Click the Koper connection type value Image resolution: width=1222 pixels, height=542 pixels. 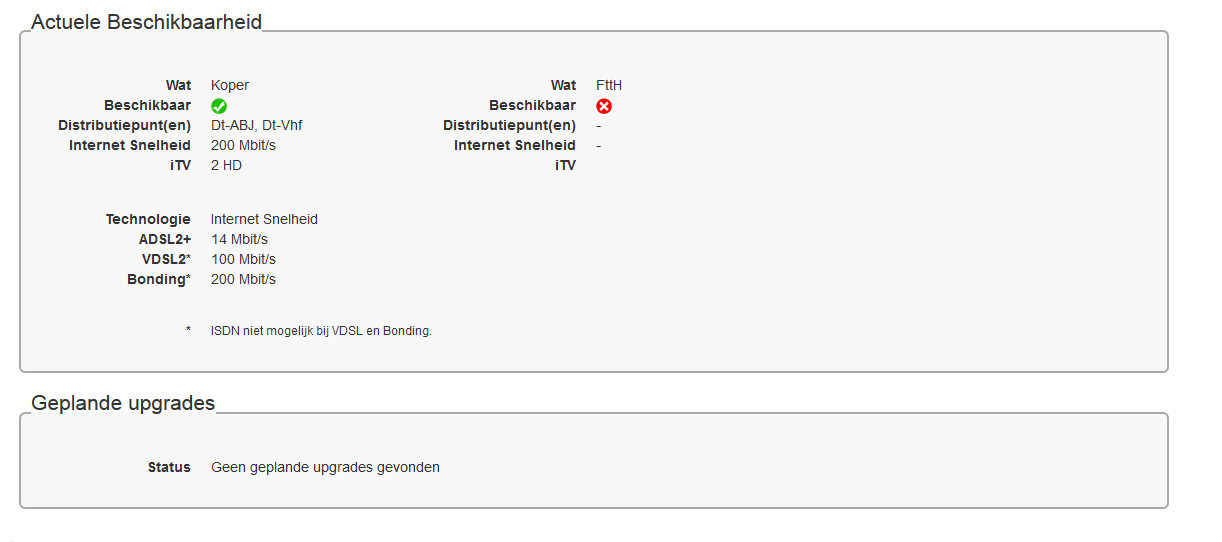click(230, 85)
